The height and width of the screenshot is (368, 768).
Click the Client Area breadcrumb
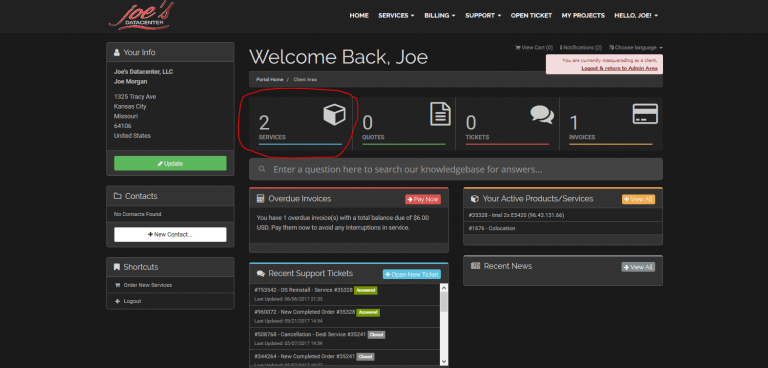click(305, 79)
